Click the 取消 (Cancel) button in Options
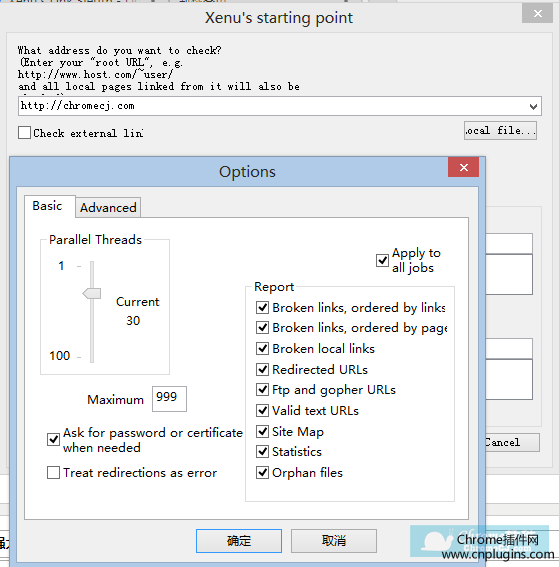 pyautogui.click(x=334, y=541)
